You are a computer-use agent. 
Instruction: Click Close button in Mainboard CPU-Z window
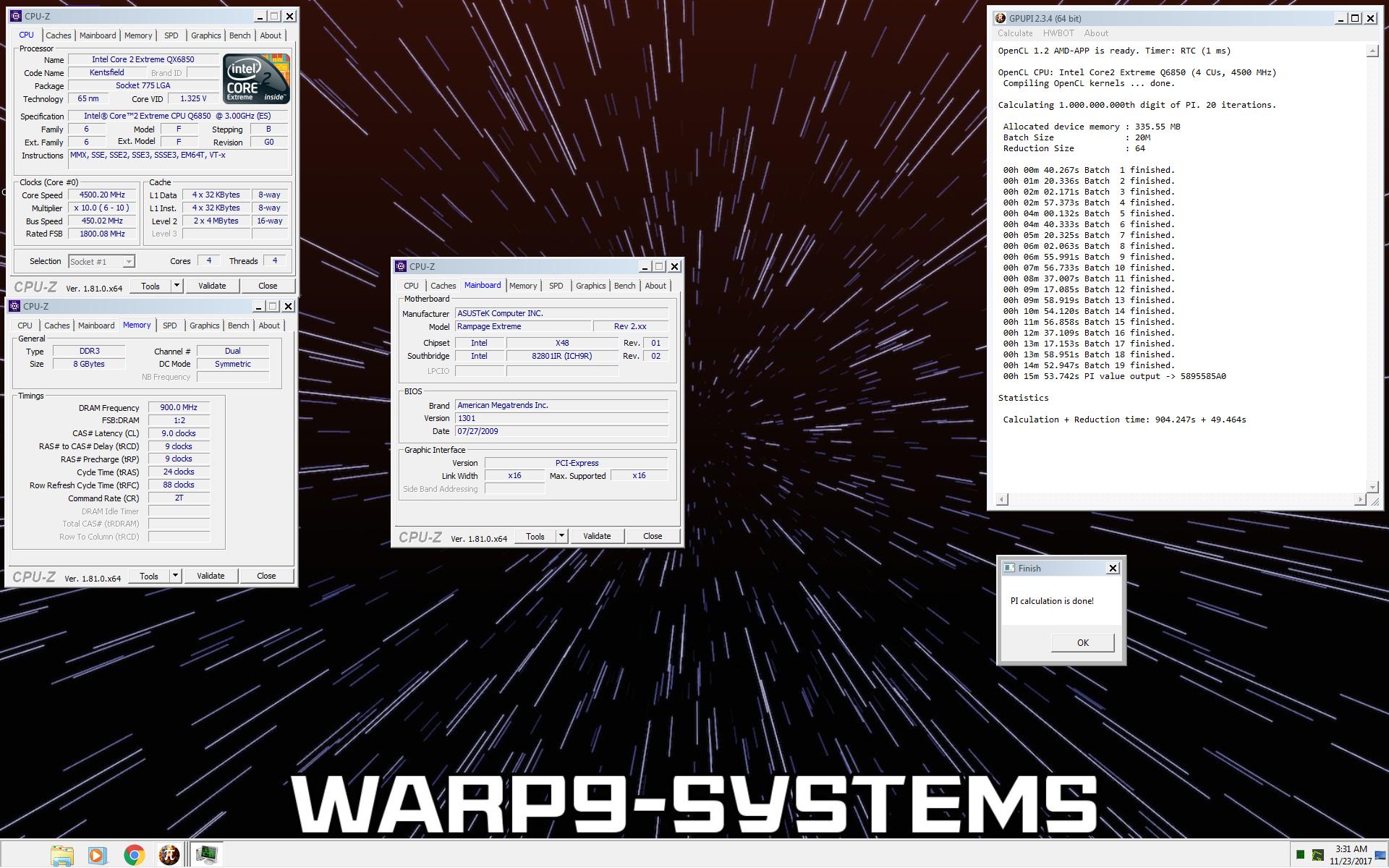tap(653, 536)
